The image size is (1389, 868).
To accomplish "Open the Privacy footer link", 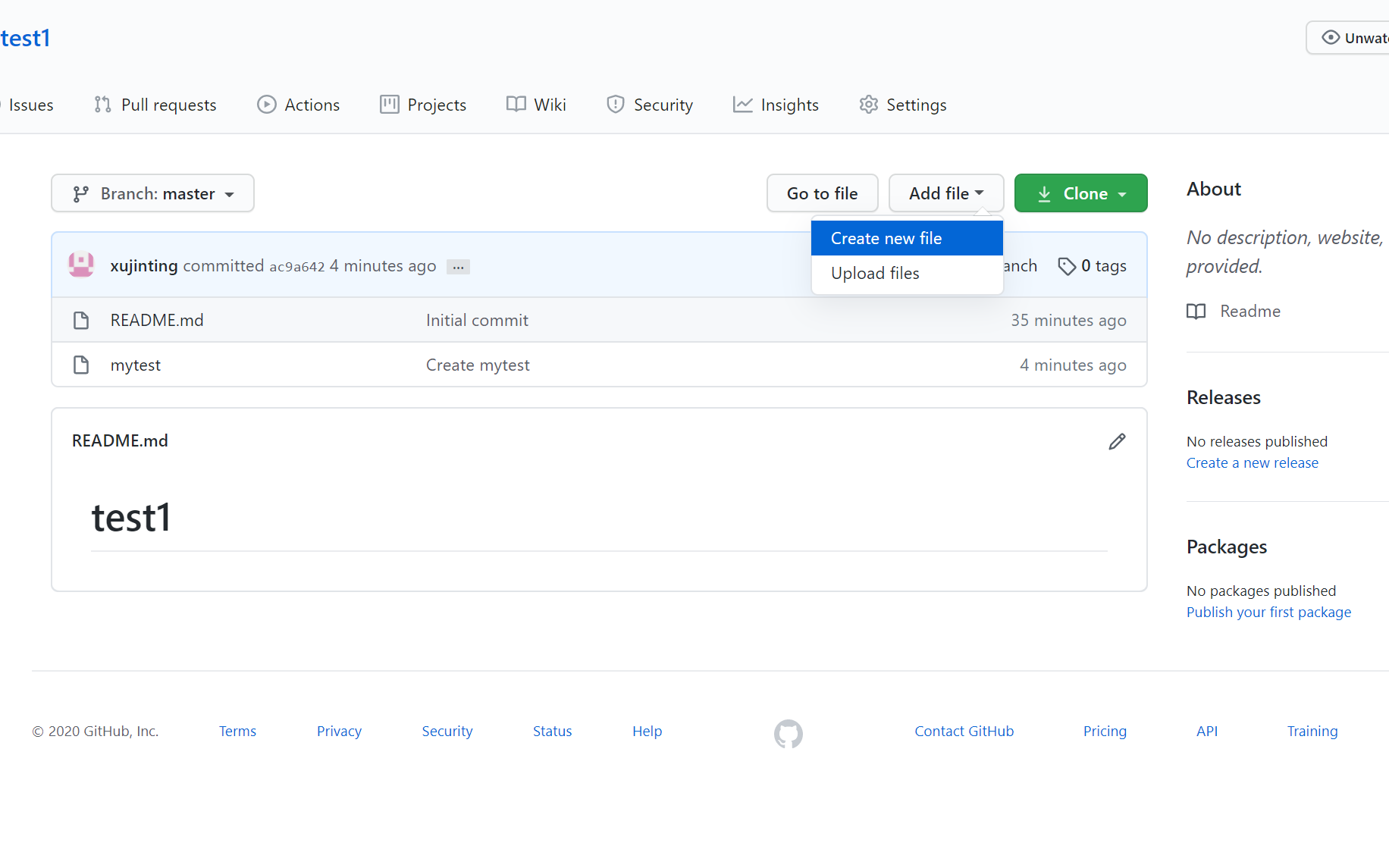I will pyautogui.click(x=339, y=731).
